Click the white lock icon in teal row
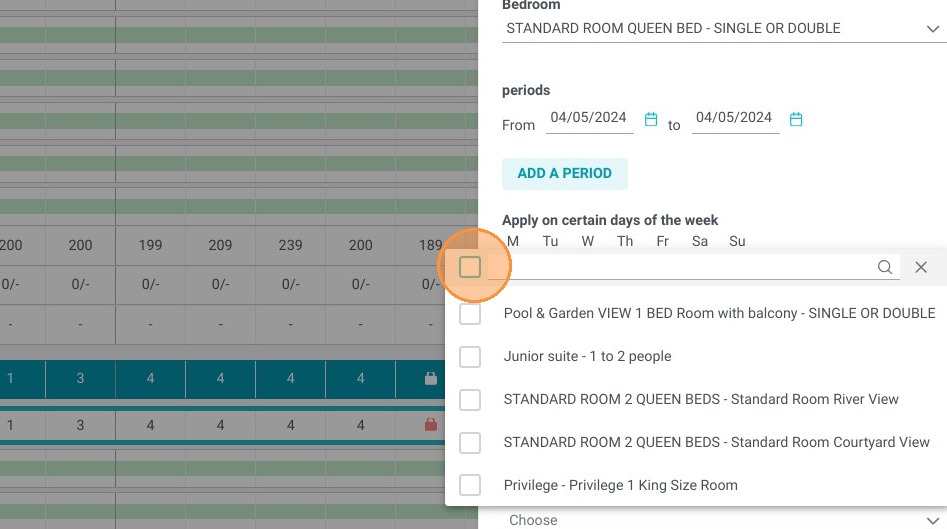Image resolution: width=947 pixels, height=529 pixels. pyautogui.click(x=431, y=379)
